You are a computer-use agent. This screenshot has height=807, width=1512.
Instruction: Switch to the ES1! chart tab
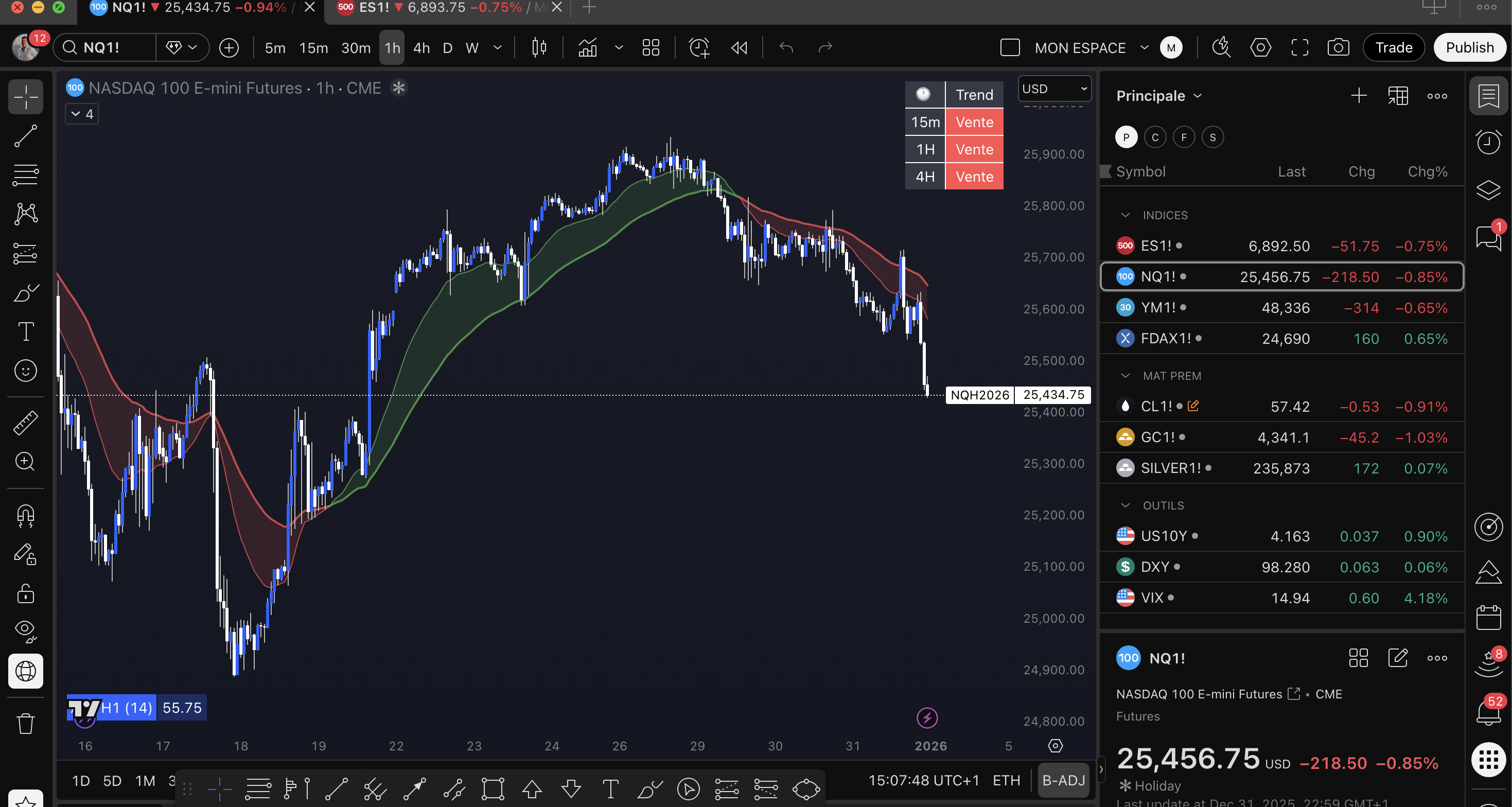(411, 8)
